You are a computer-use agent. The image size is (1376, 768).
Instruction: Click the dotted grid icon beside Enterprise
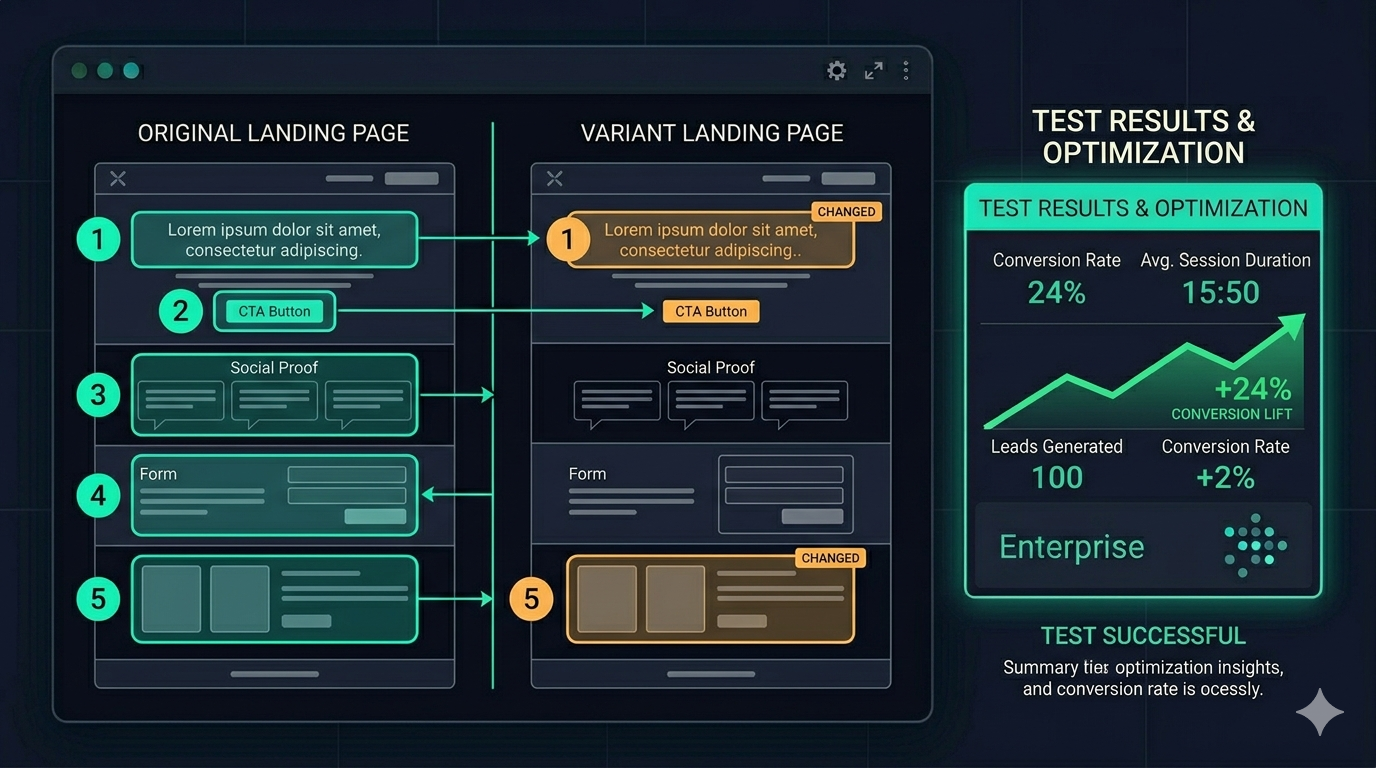point(1255,544)
